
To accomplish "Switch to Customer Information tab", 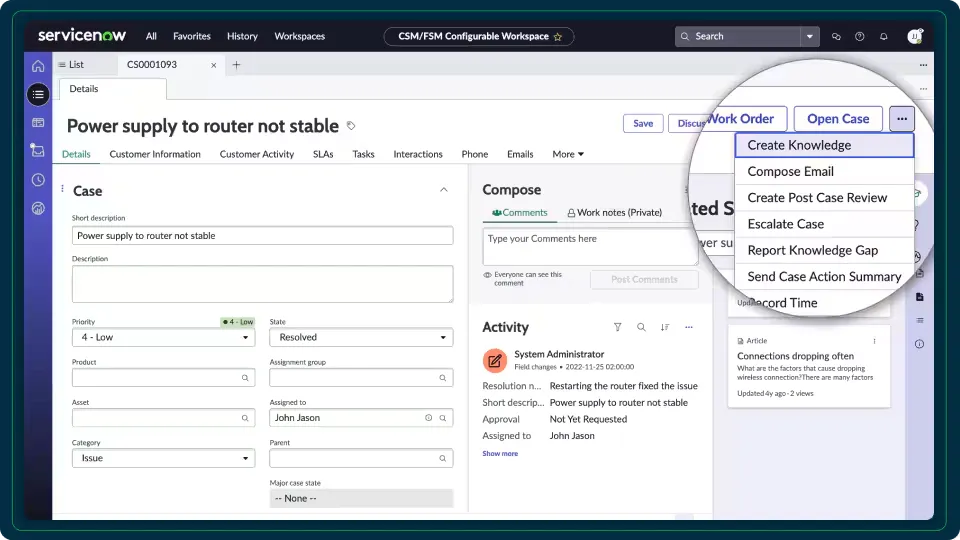I will pos(155,154).
